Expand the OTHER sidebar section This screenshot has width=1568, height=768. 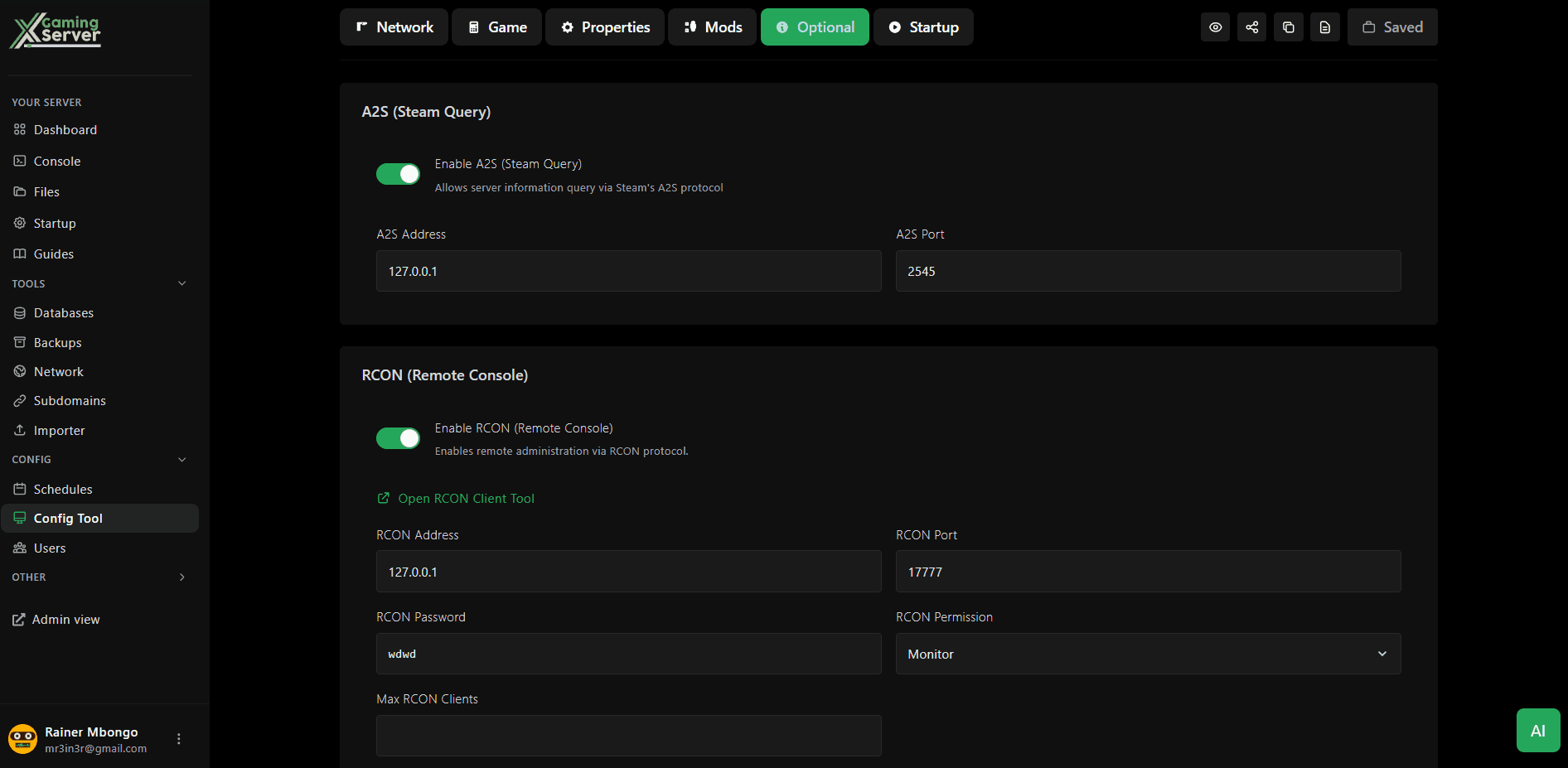(181, 577)
